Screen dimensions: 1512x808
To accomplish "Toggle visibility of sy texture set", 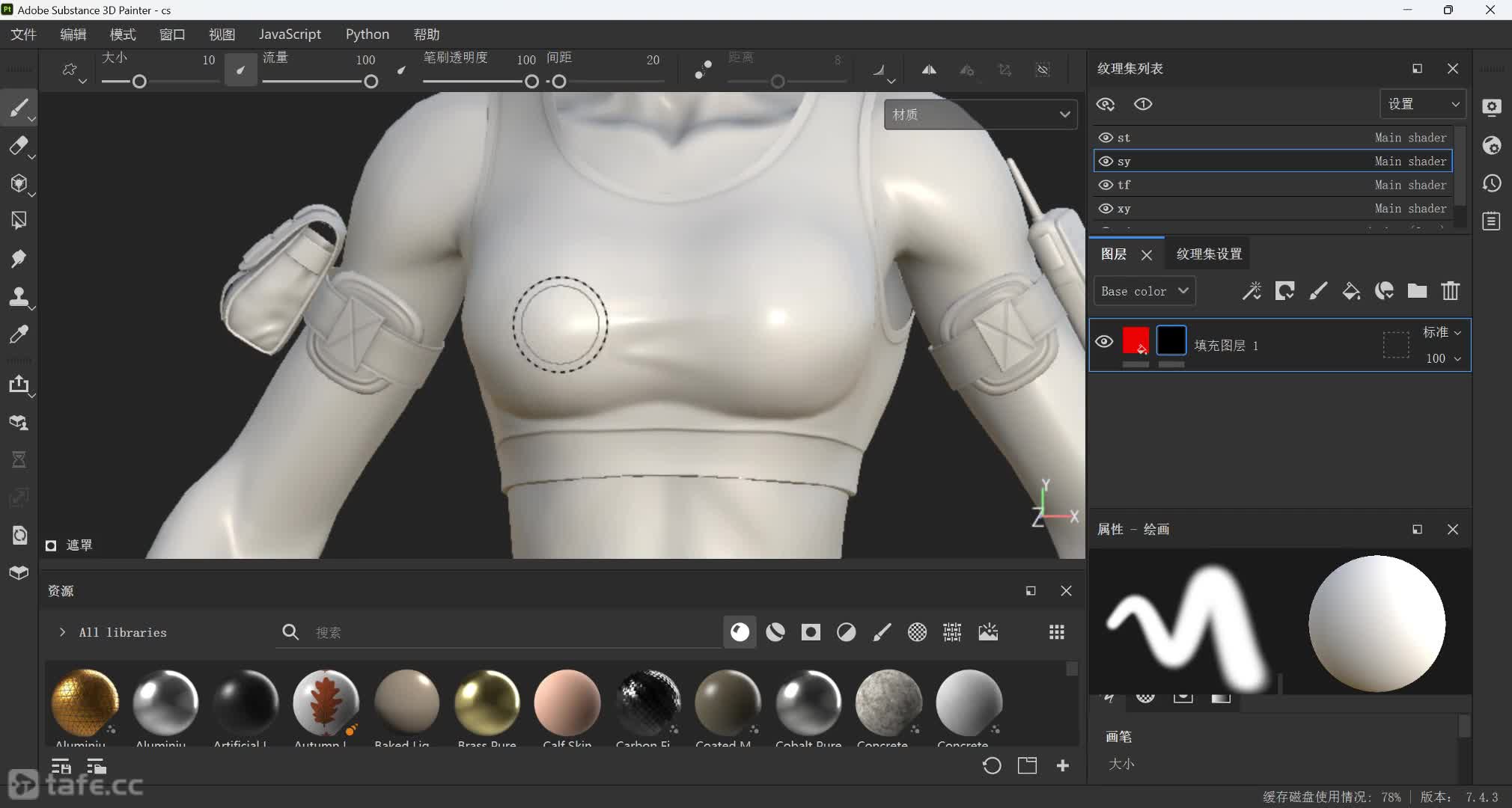I will pyautogui.click(x=1106, y=161).
